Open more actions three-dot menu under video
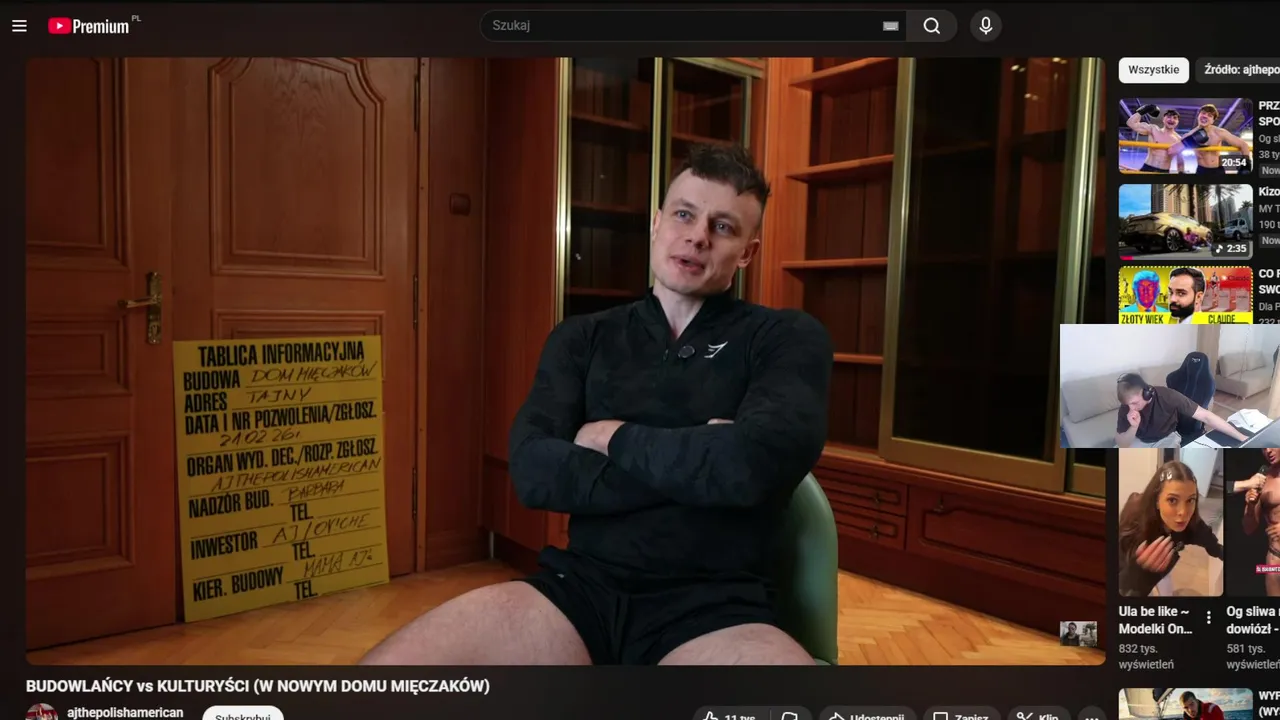The height and width of the screenshot is (720, 1280). (x=1091, y=715)
